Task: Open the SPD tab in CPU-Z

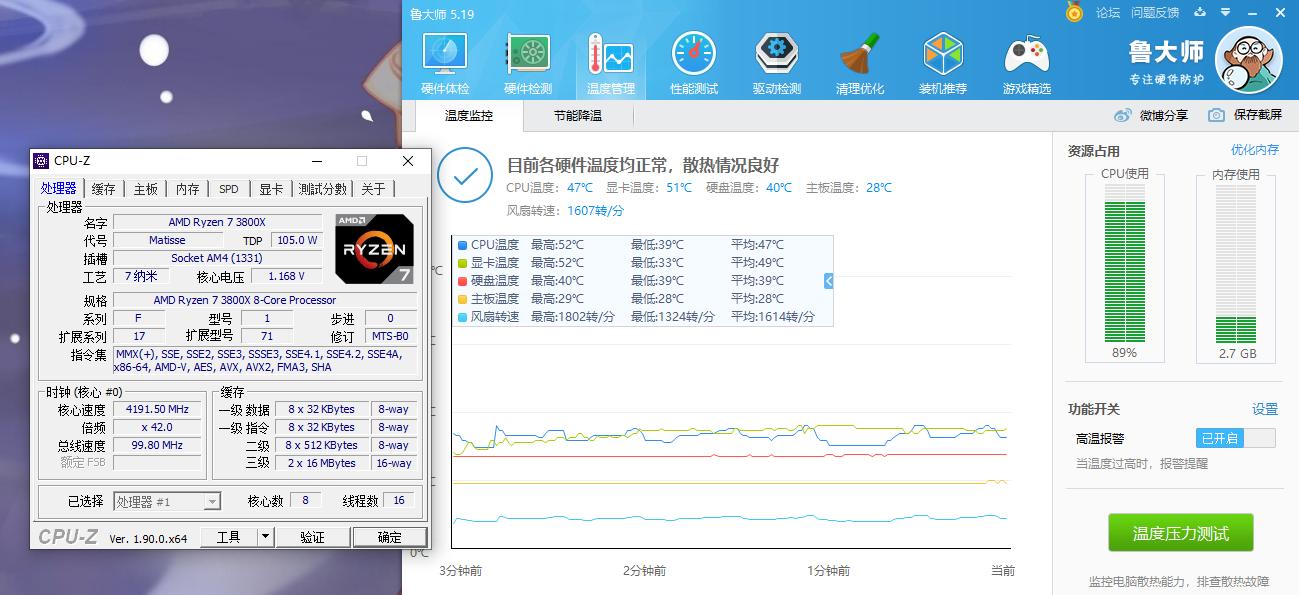Action: pos(228,188)
